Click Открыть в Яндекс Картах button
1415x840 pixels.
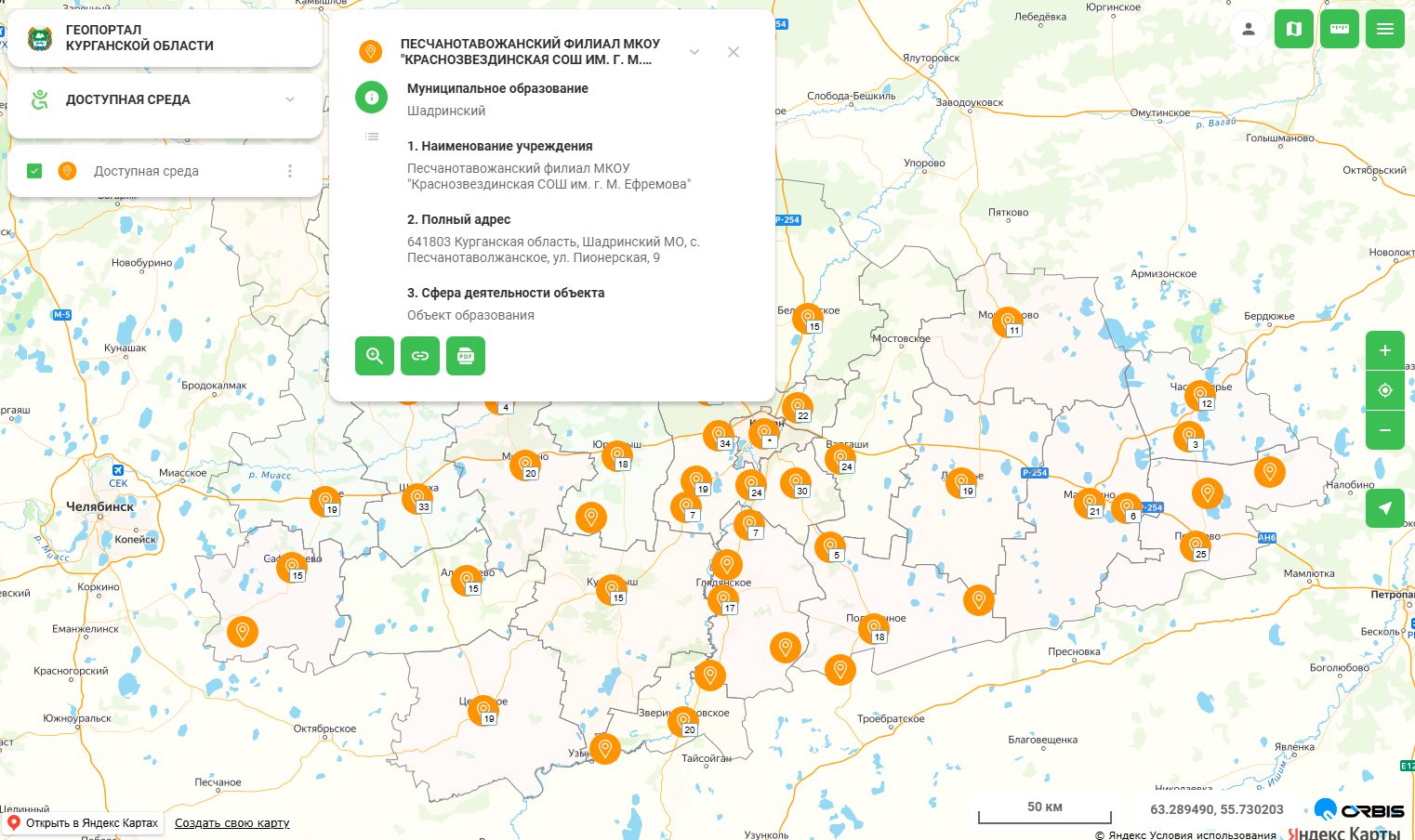(x=83, y=822)
